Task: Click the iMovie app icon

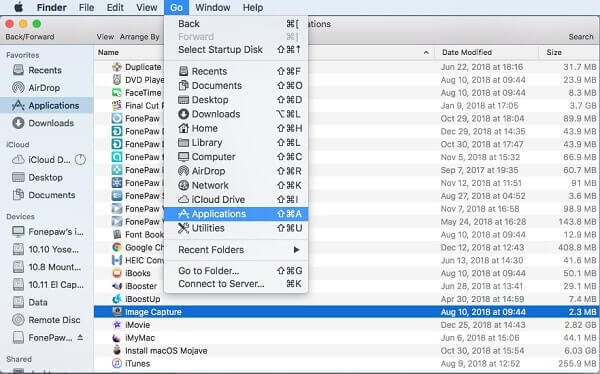Action: click(117, 325)
